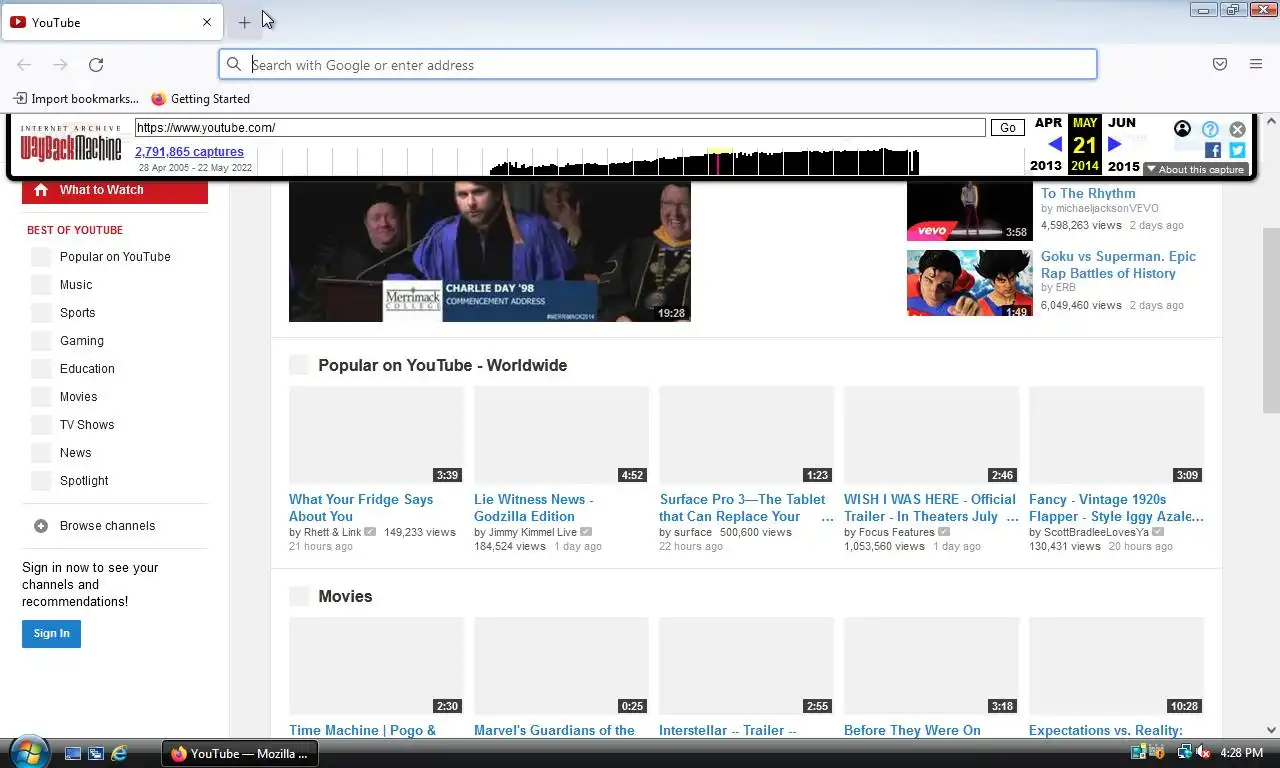Image resolution: width=1280 pixels, height=768 pixels.
Task: Open the Save to Pocket icon
Action: coord(1220,65)
